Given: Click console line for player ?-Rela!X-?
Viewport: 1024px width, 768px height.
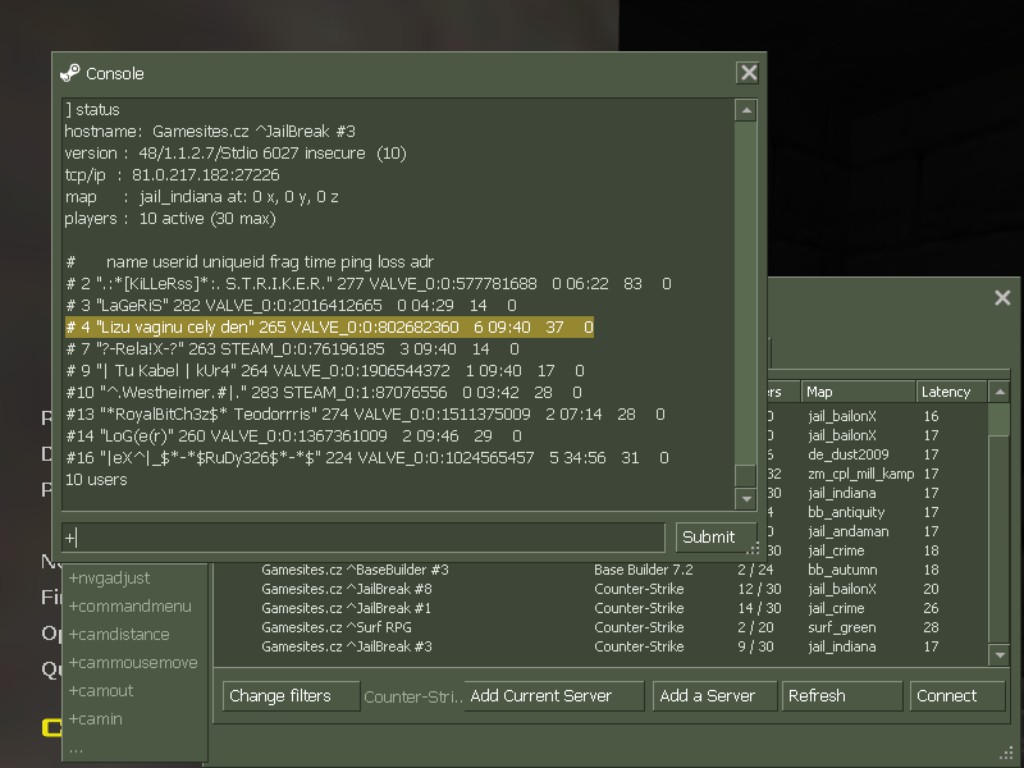Looking at the screenshot, I should (x=293, y=349).
